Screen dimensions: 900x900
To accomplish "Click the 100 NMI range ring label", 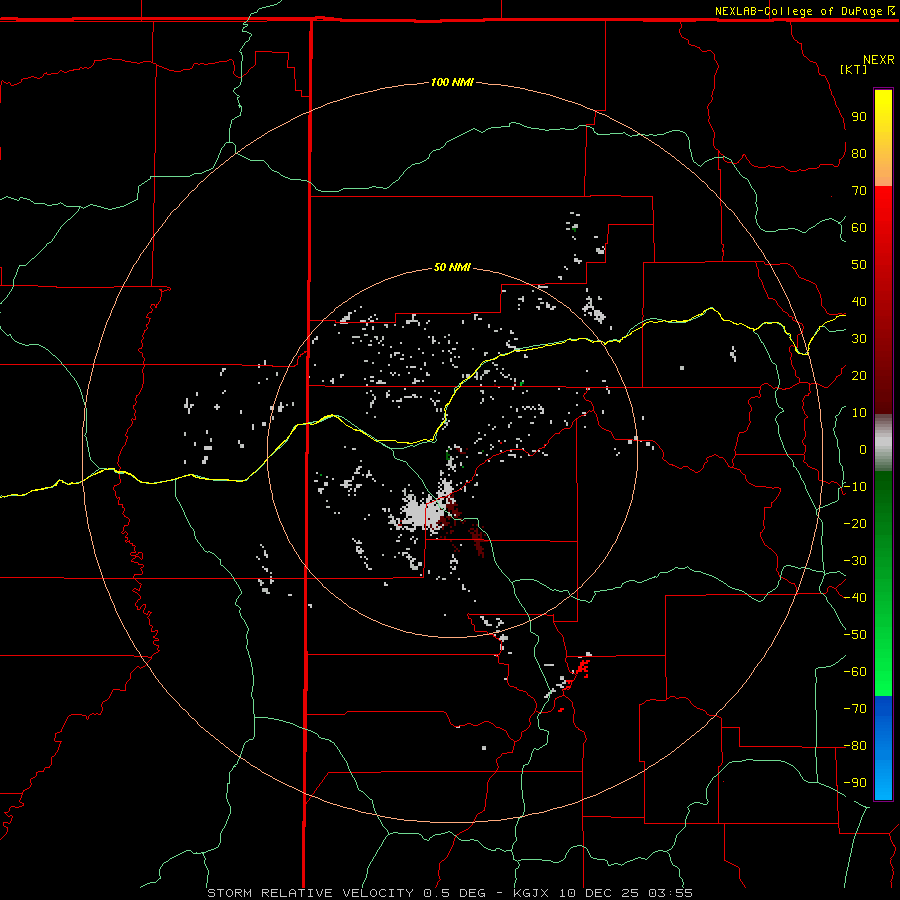I will point(452,82).
